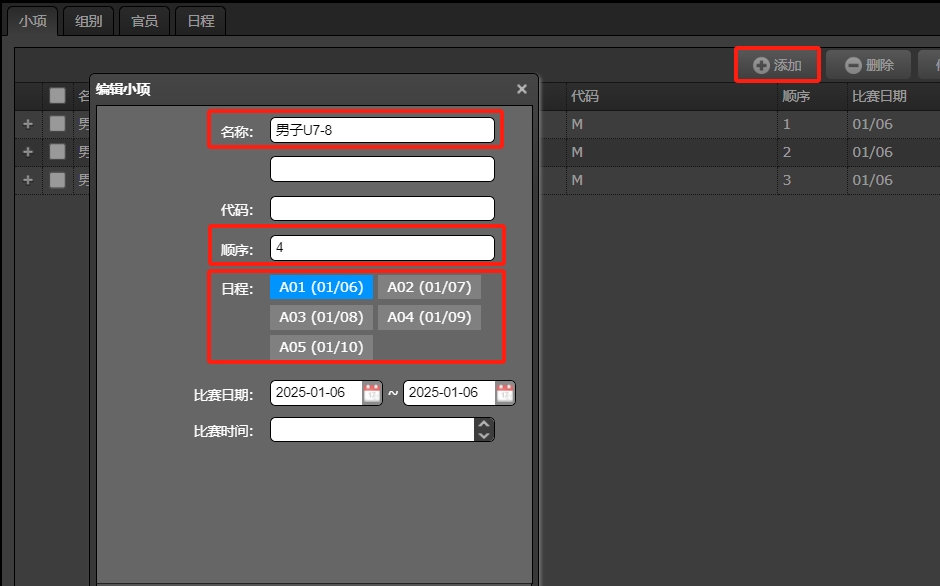Expand second table row with plus icon
940x586 pixels.
coord(28,152)
